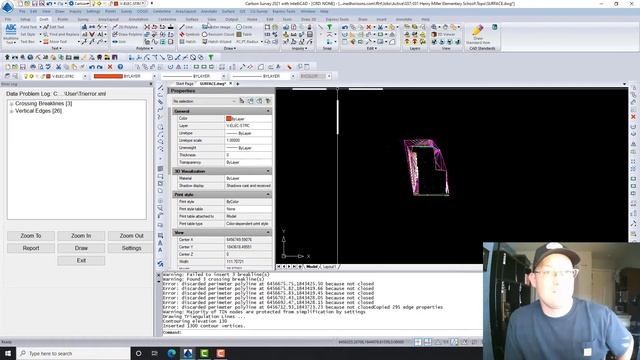Select the Circle tool in ribbon
The height and width of the screenshot is (360, 640).
pyautogui.click(x=244, y=27)
